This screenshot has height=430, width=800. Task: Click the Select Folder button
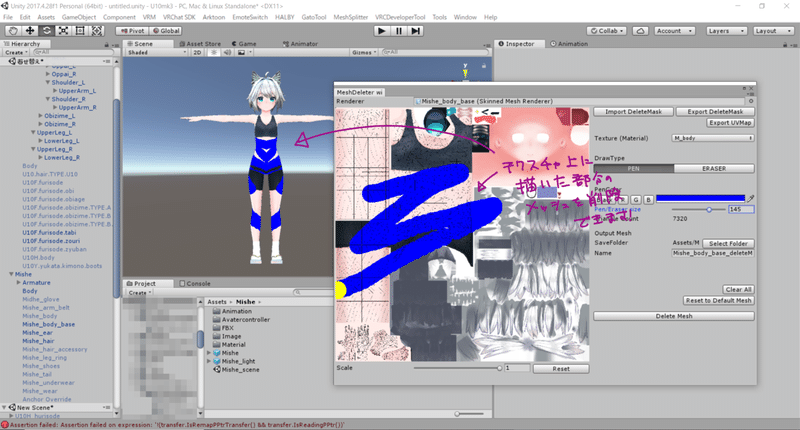coord(728,244)
